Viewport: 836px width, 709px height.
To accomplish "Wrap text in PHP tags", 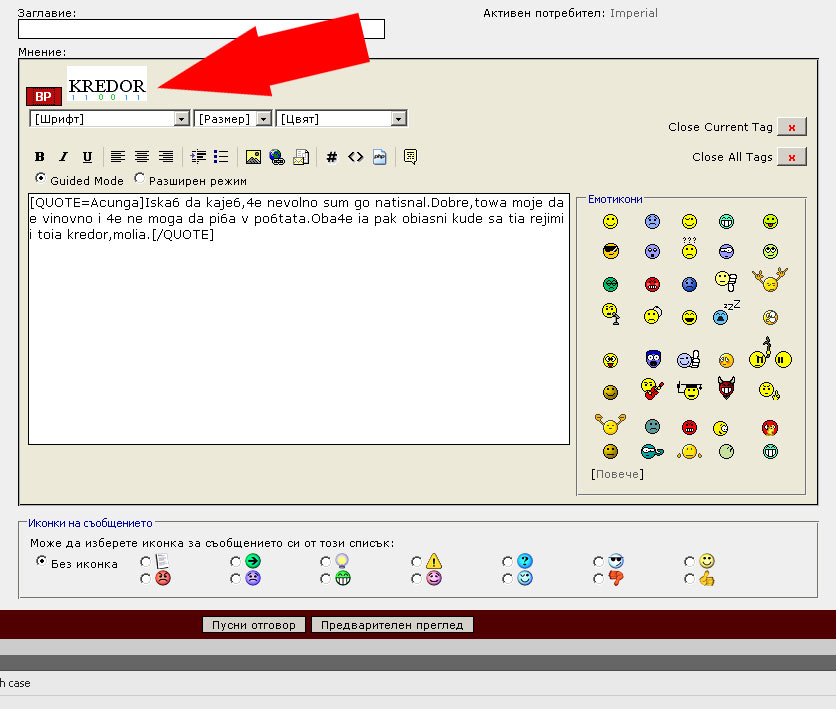I will pyautogui.click(x=379, y=157).
